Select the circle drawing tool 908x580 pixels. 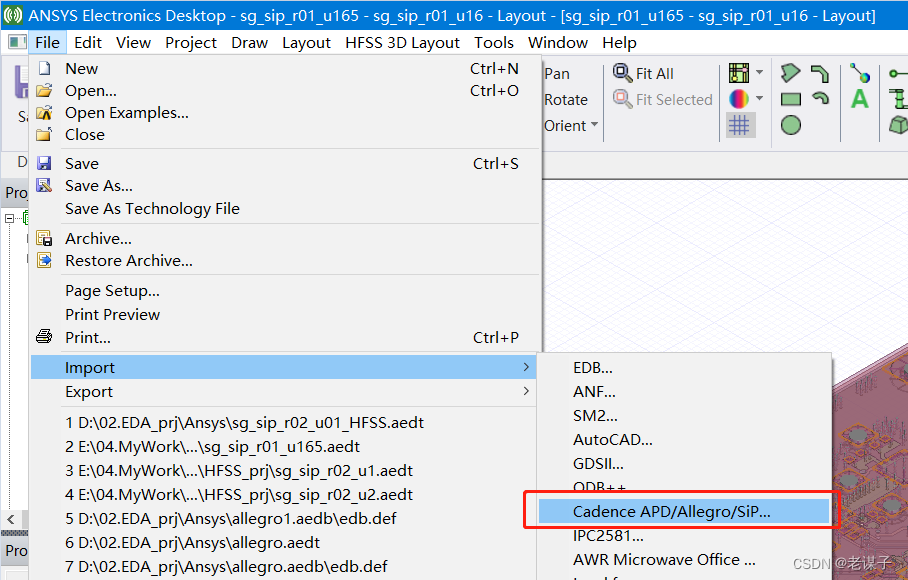[x=791, y=124]
